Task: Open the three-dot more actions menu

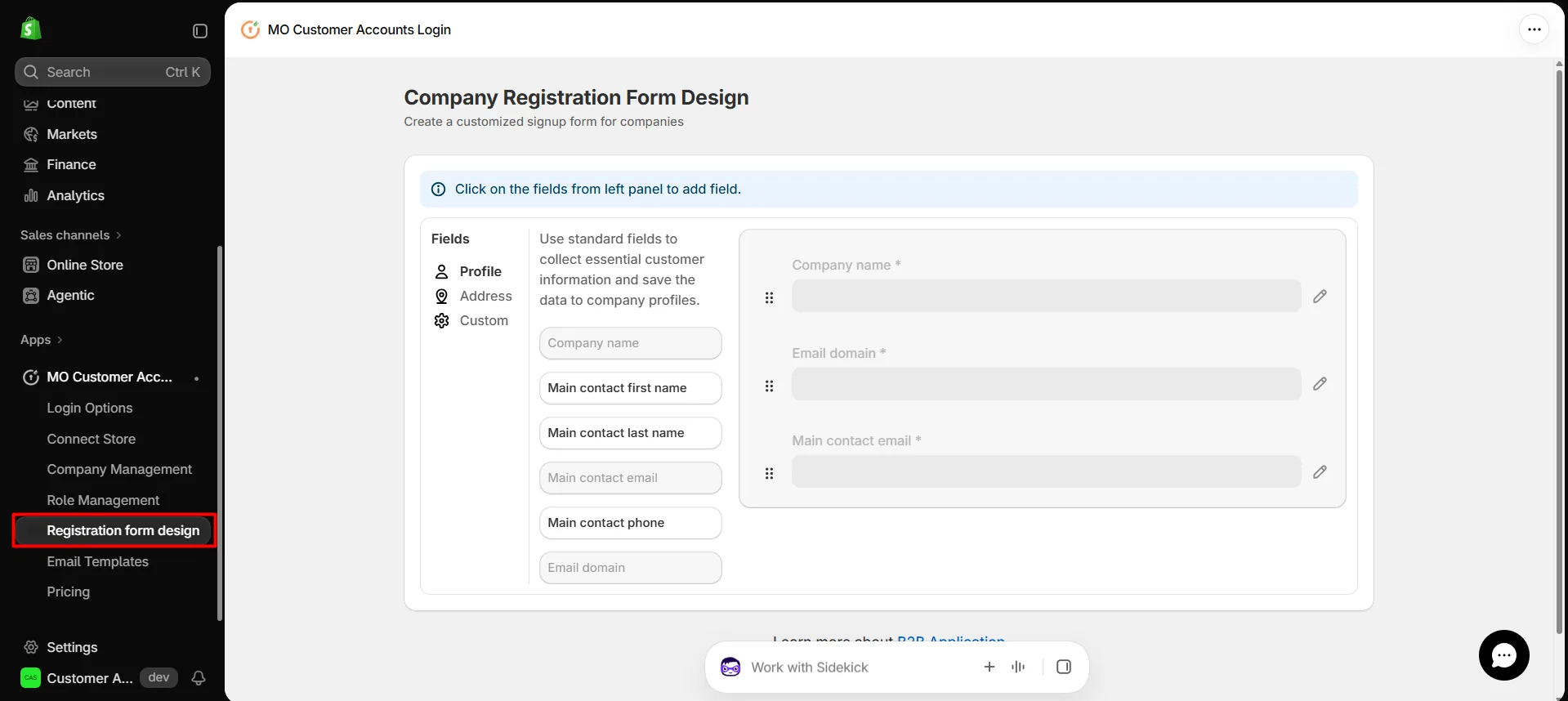Action: (x=1534, y=29)
